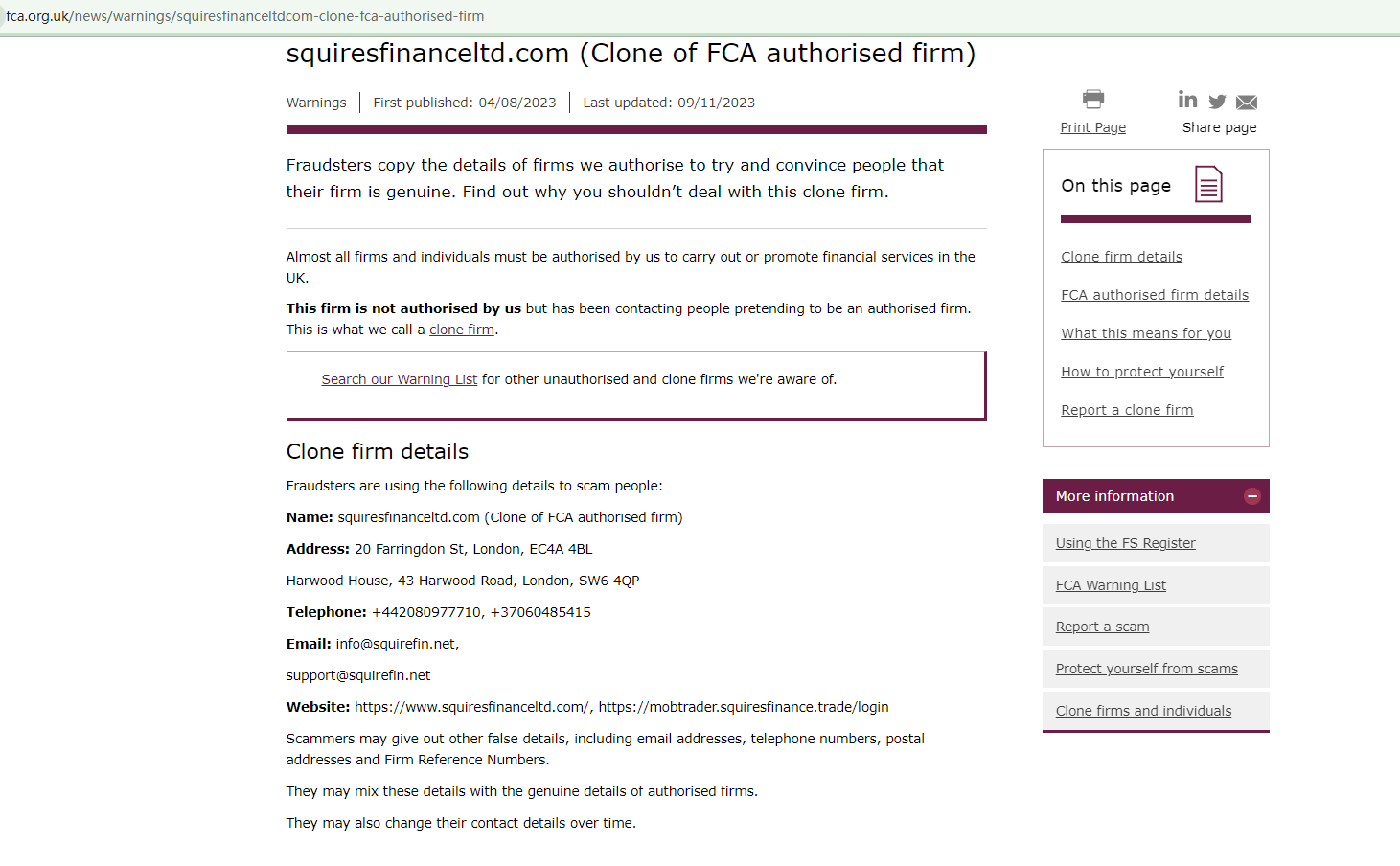
Task: Open Protect yourself from scams
Action: point(1146,669)
